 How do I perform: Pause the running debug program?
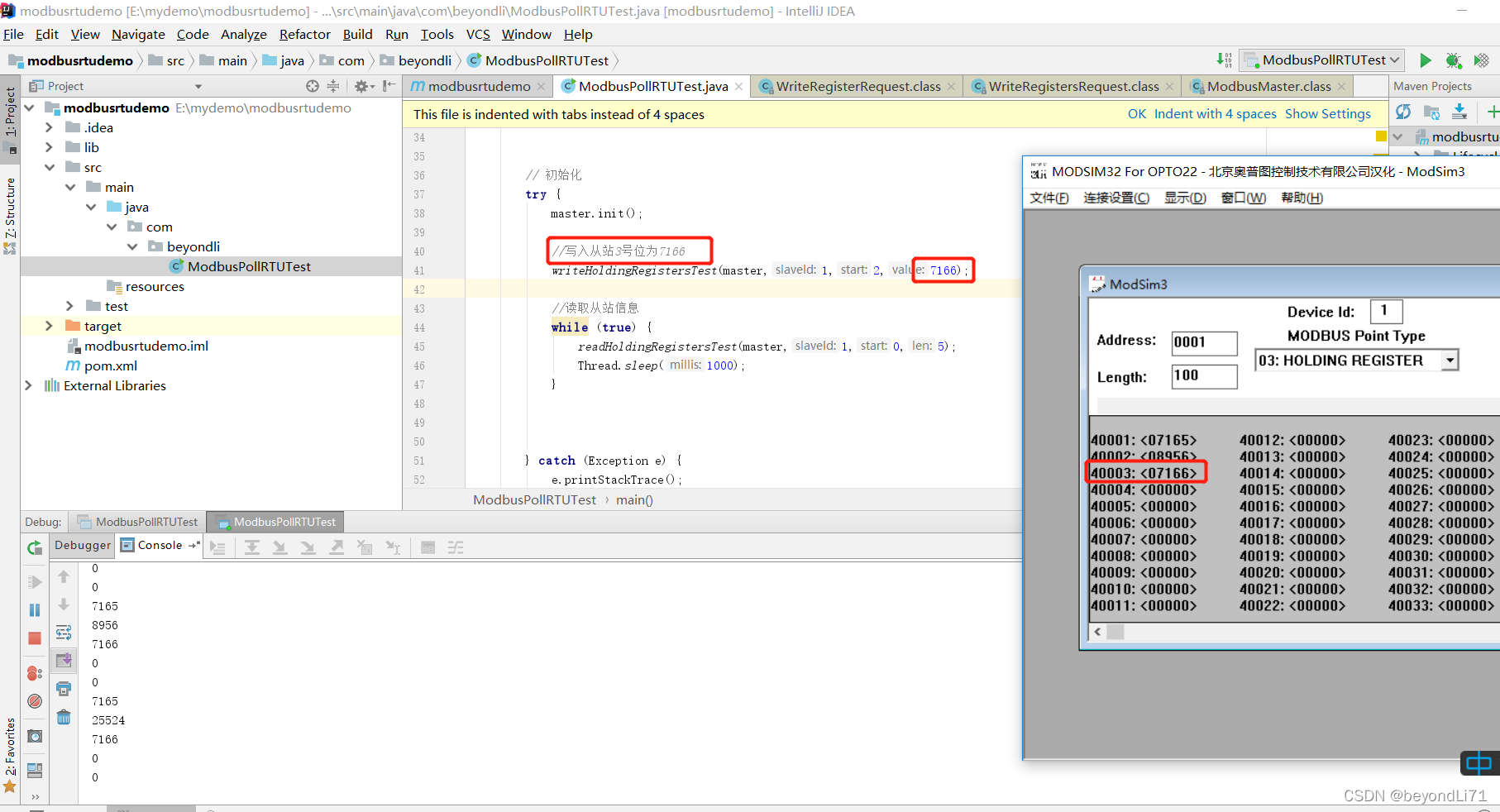click(35, 610)
